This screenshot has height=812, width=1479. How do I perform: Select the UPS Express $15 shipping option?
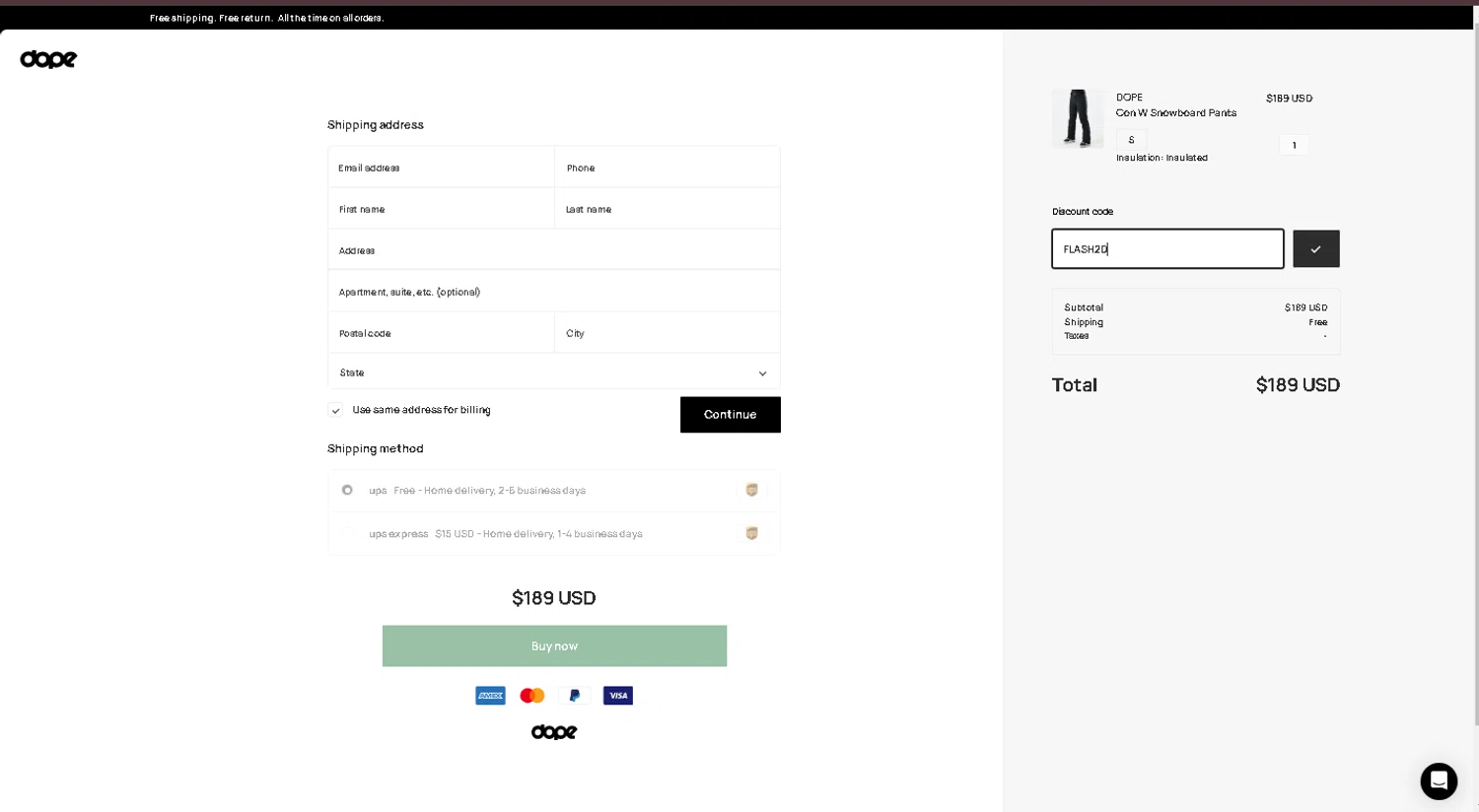click(x=347, y=533)
